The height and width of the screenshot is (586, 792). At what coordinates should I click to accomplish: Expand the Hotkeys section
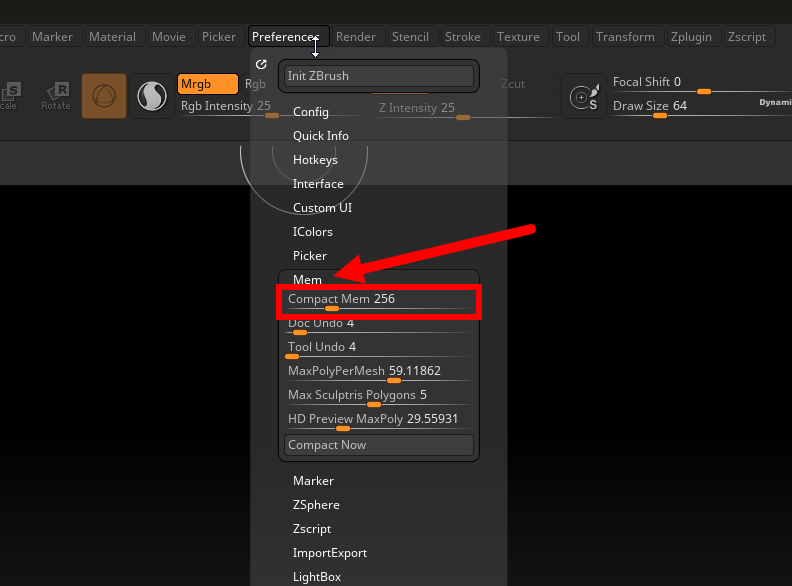[315, 160]
